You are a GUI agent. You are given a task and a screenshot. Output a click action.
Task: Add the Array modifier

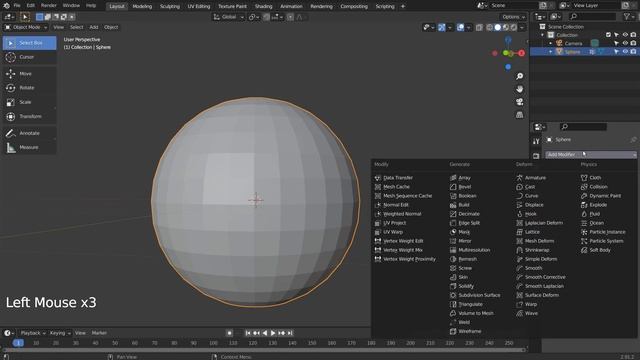460,178
